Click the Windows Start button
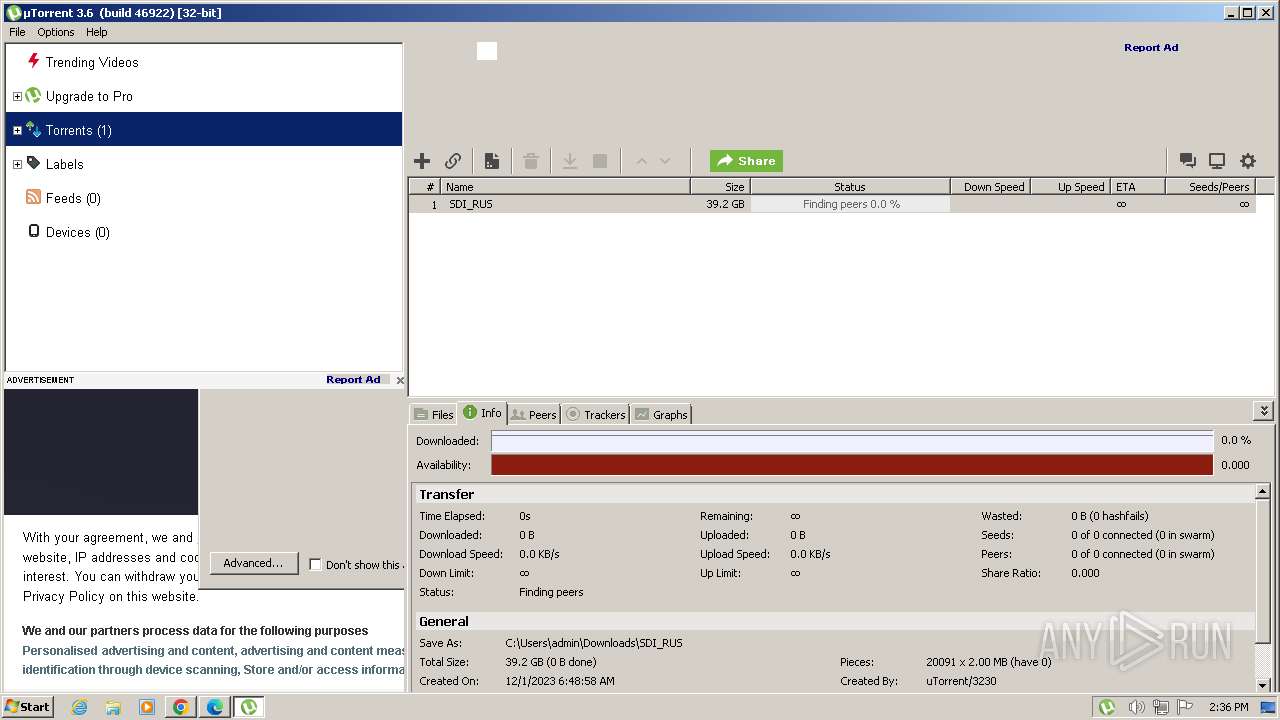This screenshot has width=1280, height=720. coord(28,706)
